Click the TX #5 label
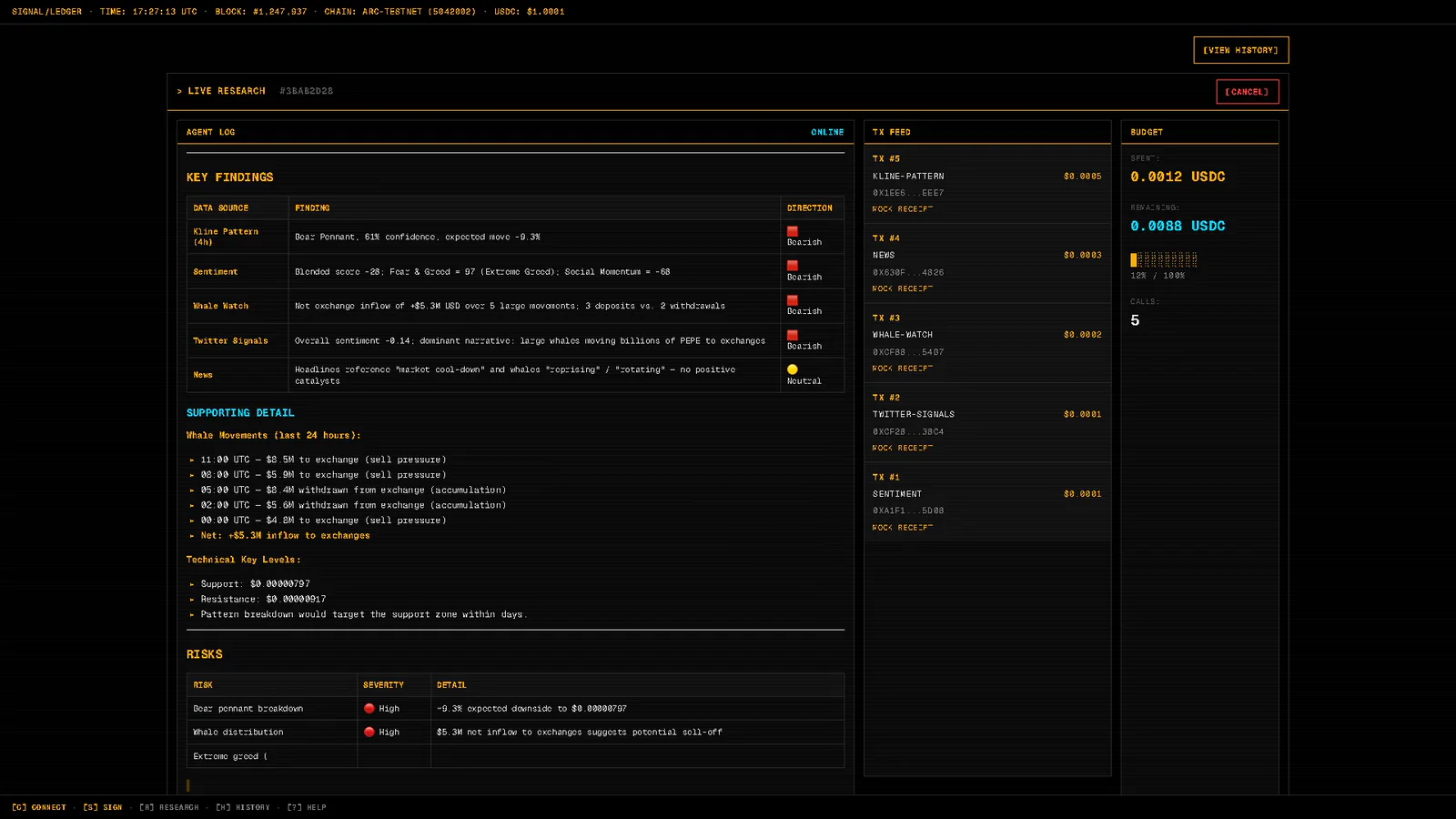 pos(886,158)
